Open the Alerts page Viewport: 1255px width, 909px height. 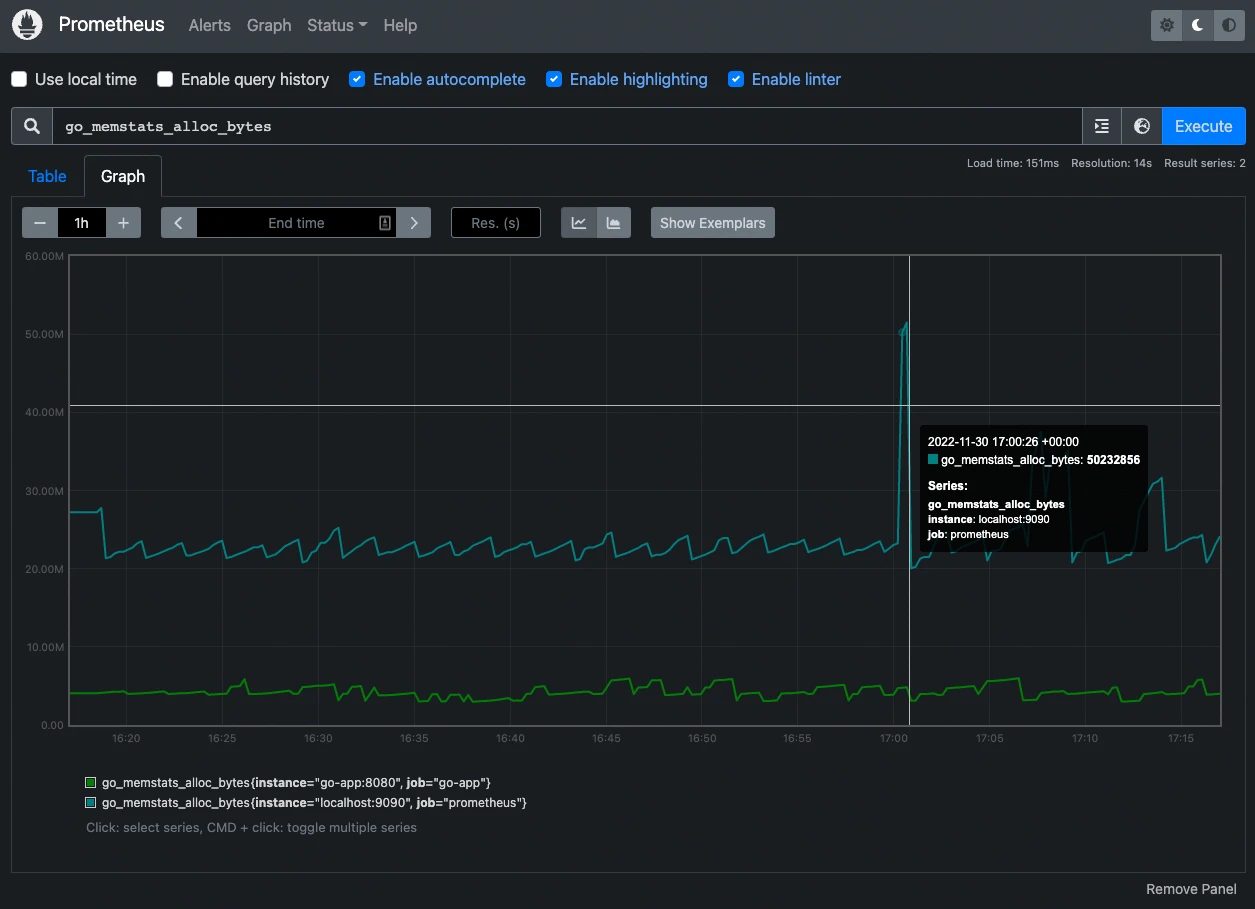(210, 25)
